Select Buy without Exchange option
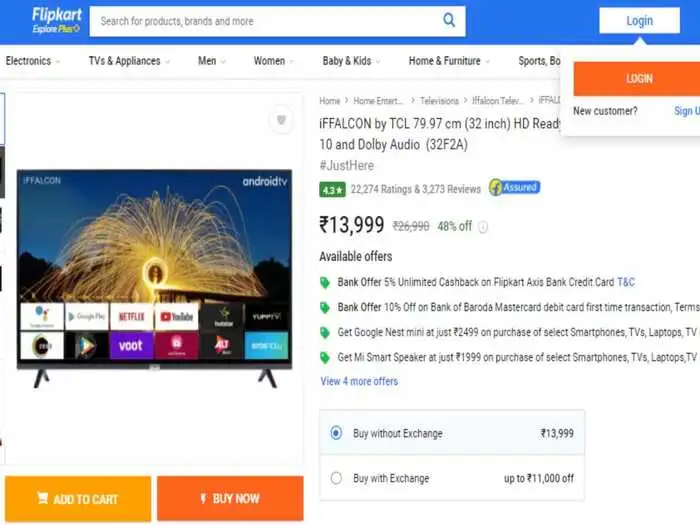 click(336, 433)
